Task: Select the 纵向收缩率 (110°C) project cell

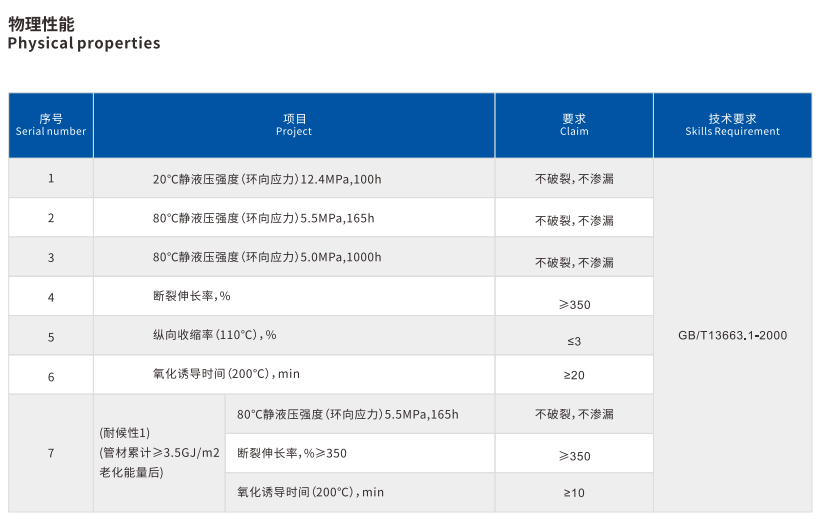Action: pos(214,335)
